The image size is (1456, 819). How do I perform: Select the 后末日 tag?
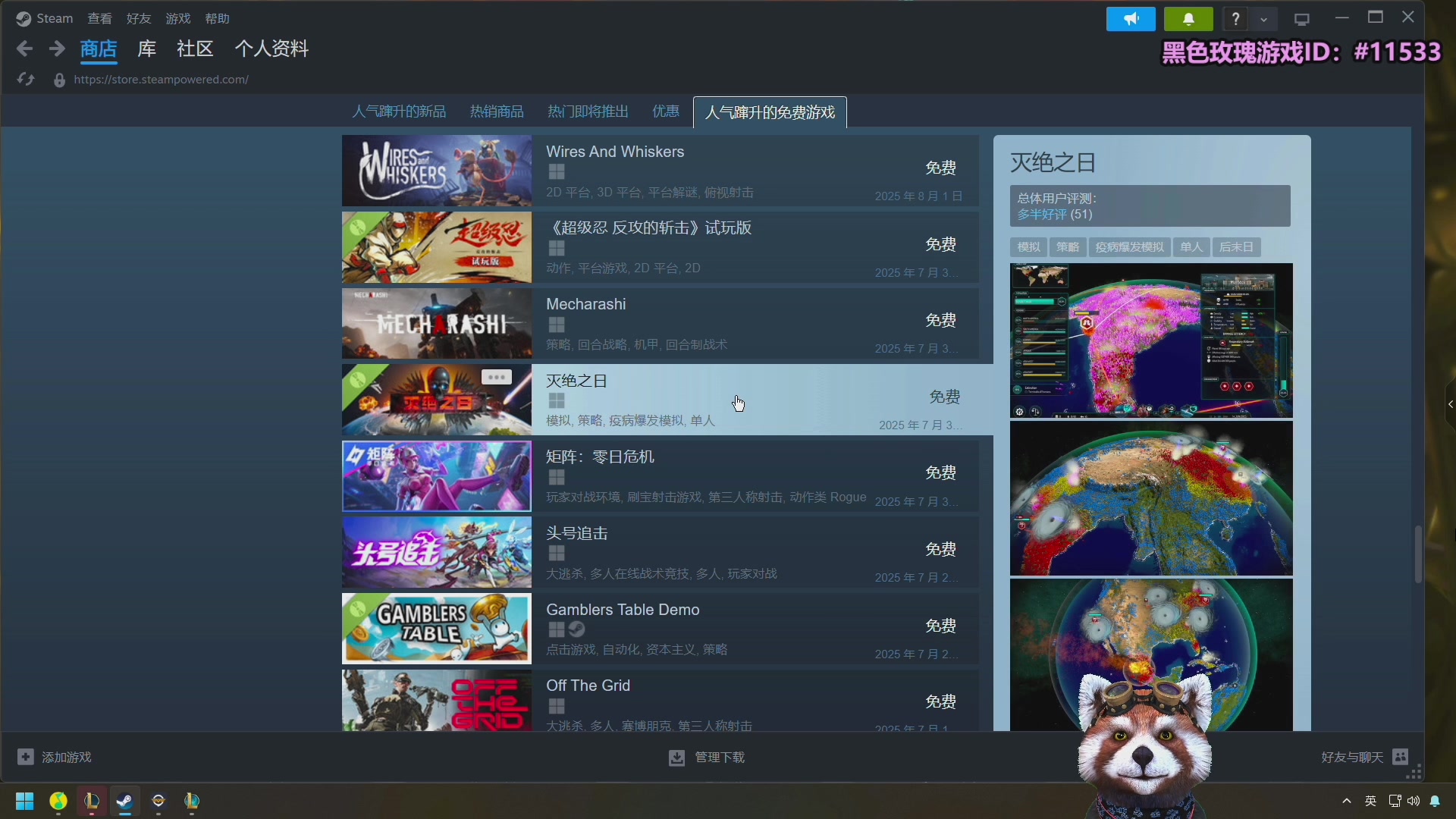point(1236,247)
